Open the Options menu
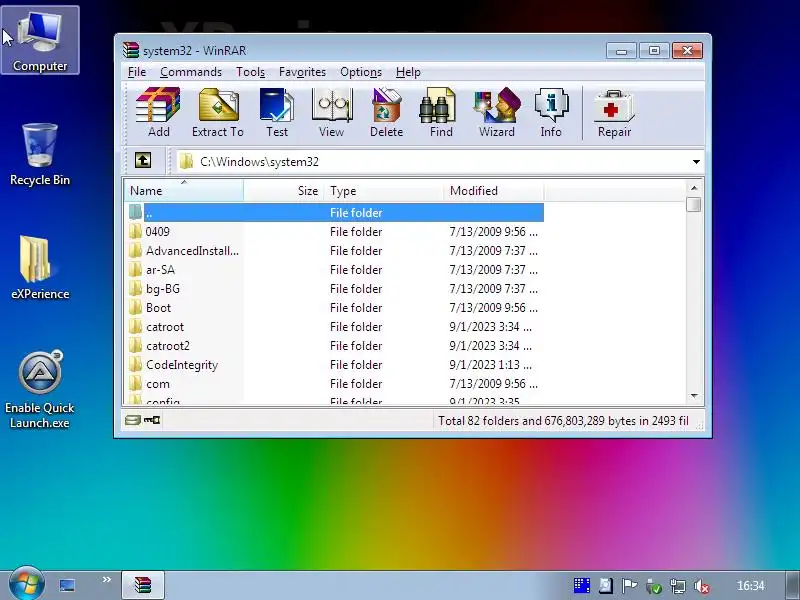This screenshot has height=600, width=800. click(361, 72)
